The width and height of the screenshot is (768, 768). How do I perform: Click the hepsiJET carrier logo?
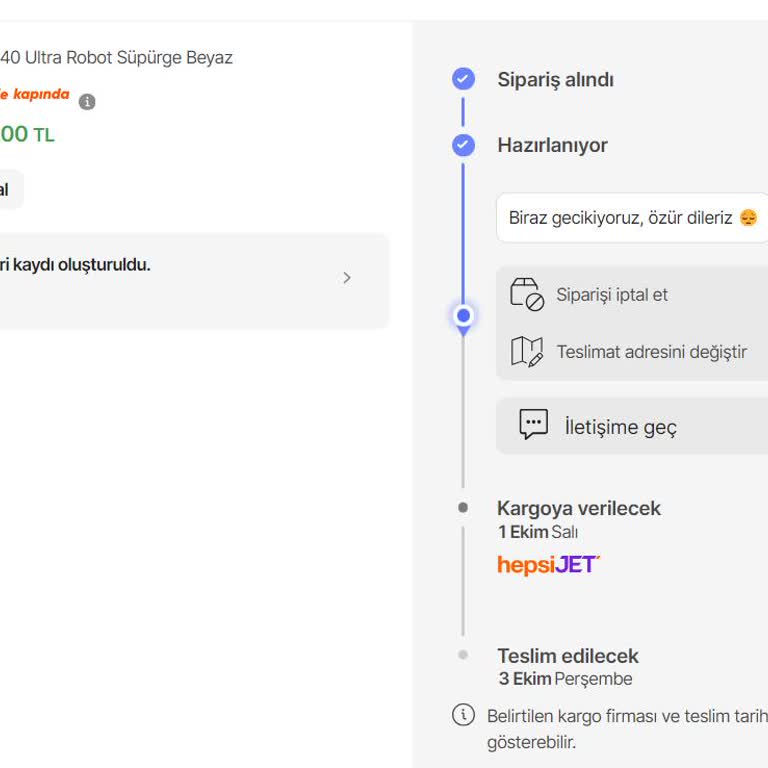(x=549, y=564)
